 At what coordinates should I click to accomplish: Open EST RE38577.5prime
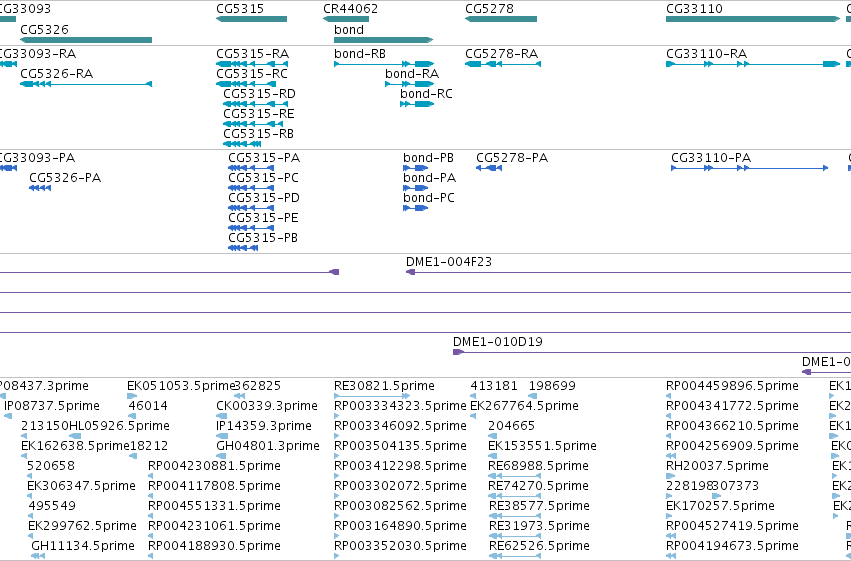point(539,506)
